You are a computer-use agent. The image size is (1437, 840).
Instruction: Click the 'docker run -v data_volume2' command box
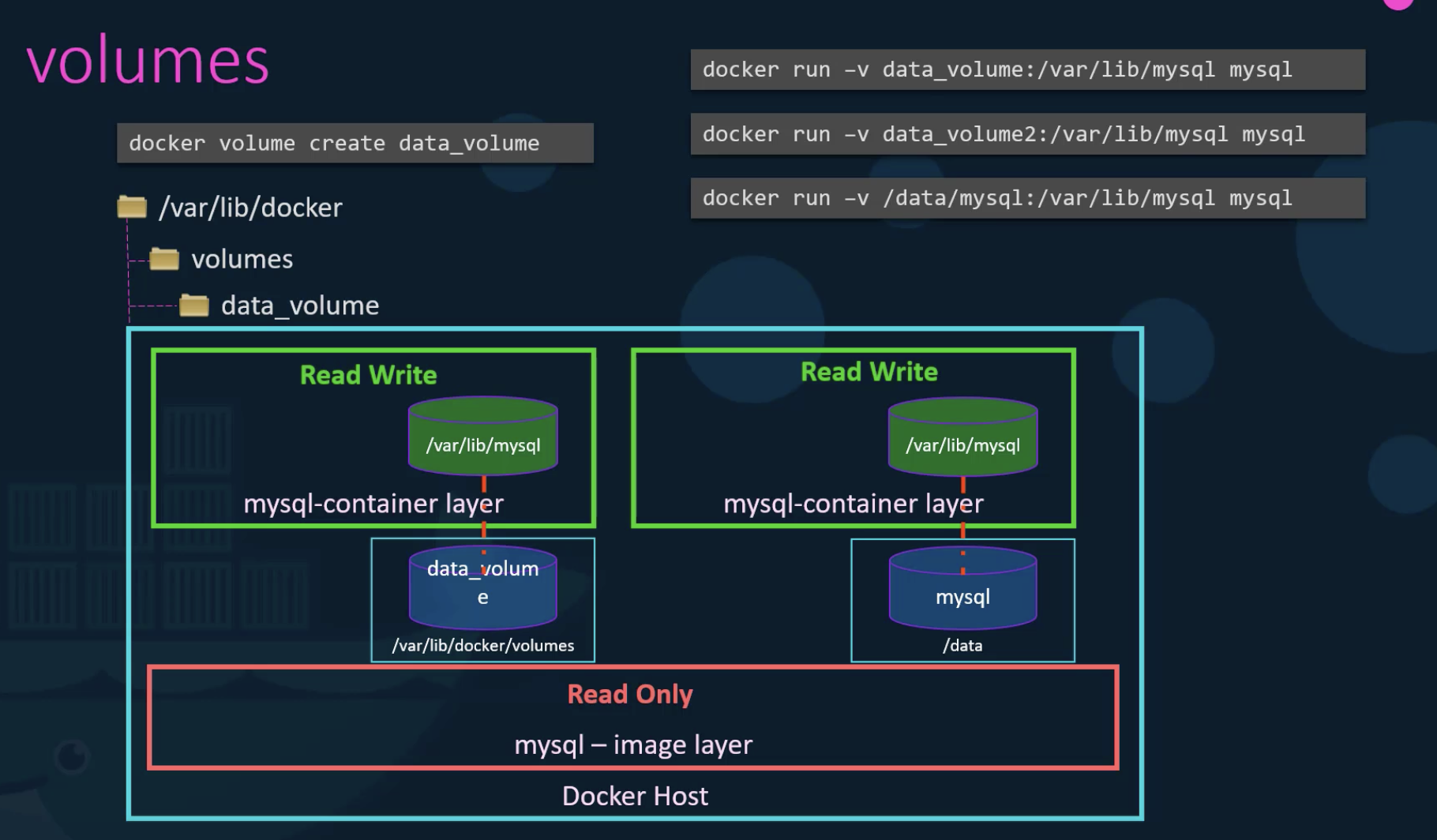tap(1028, 134)
